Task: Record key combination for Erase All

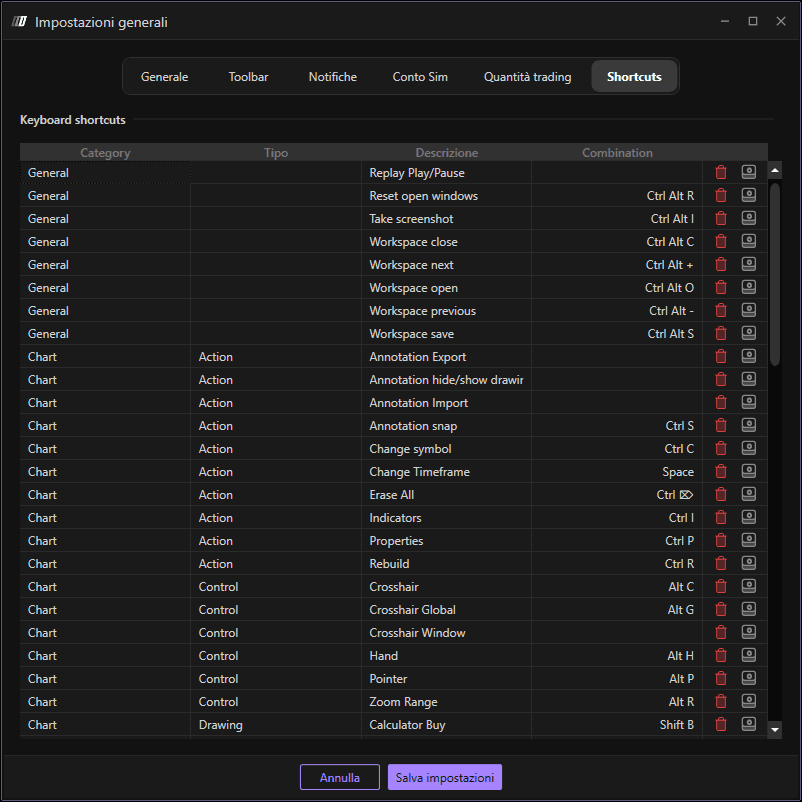Action: tap(748, 494)
